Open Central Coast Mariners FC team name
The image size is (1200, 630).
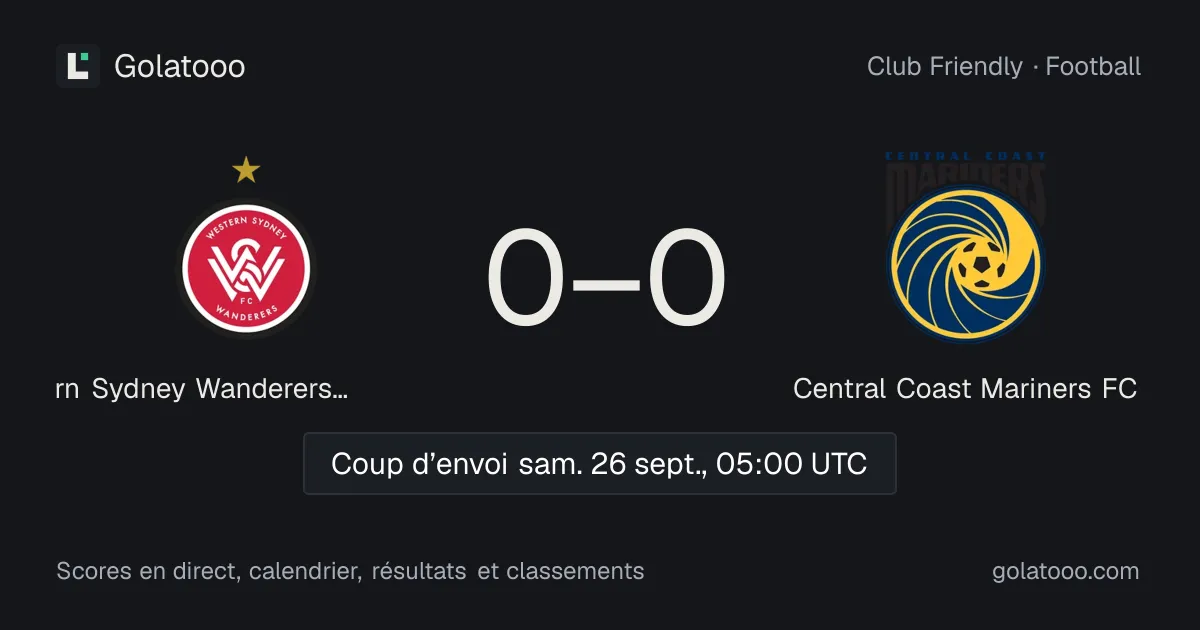coord(965,388)
